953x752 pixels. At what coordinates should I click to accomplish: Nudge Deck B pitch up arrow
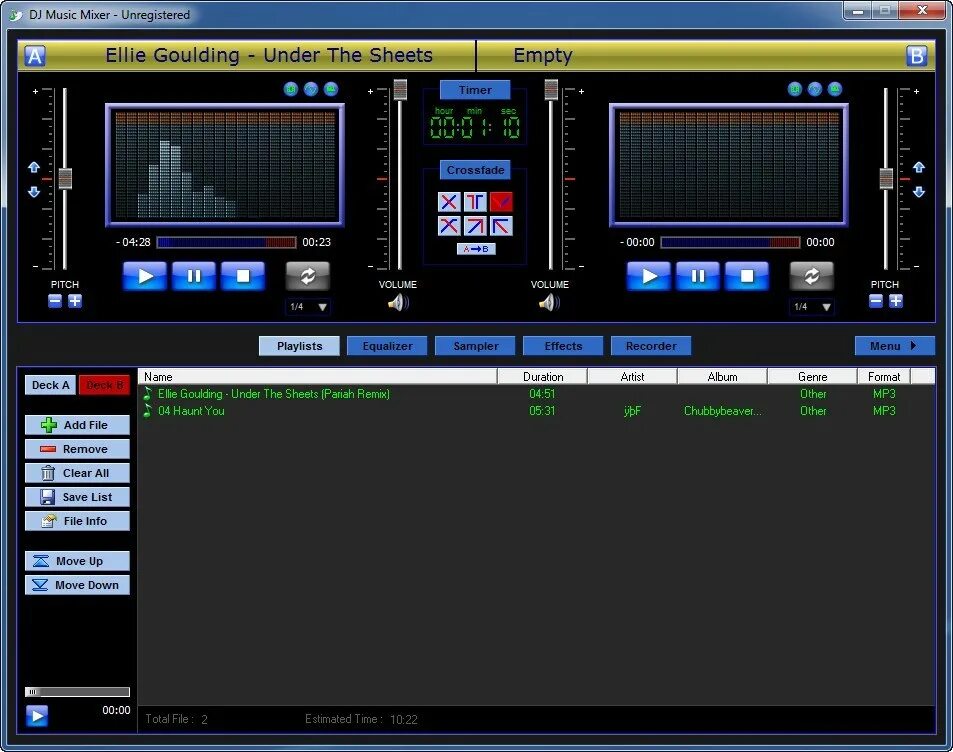(919, 167)
